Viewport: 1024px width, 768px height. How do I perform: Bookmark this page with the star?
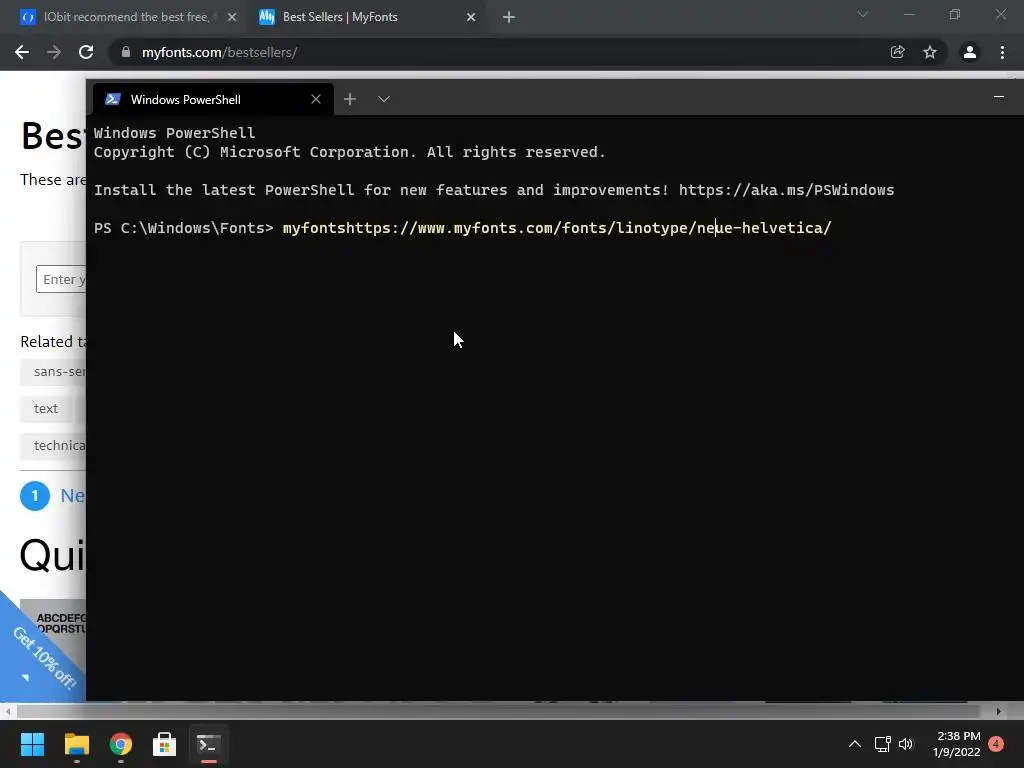click(930, 52)
